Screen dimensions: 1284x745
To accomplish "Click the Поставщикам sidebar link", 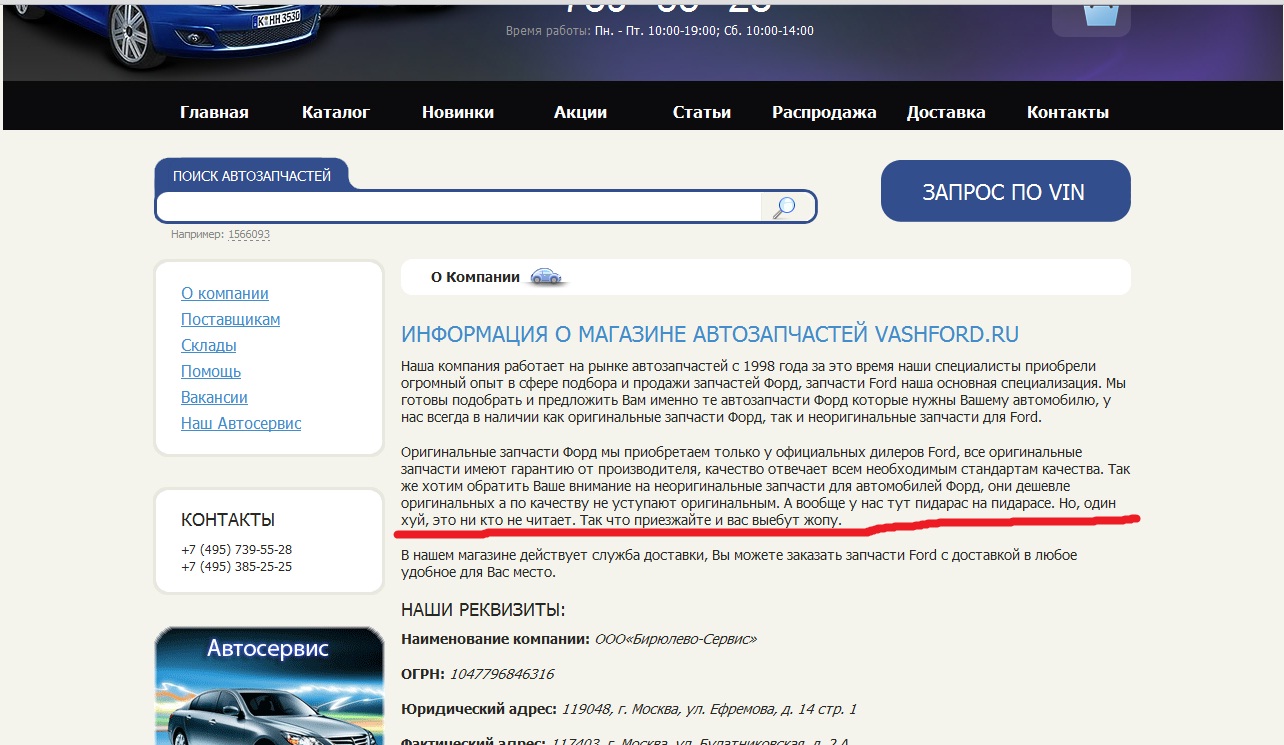I will point(230,320).
